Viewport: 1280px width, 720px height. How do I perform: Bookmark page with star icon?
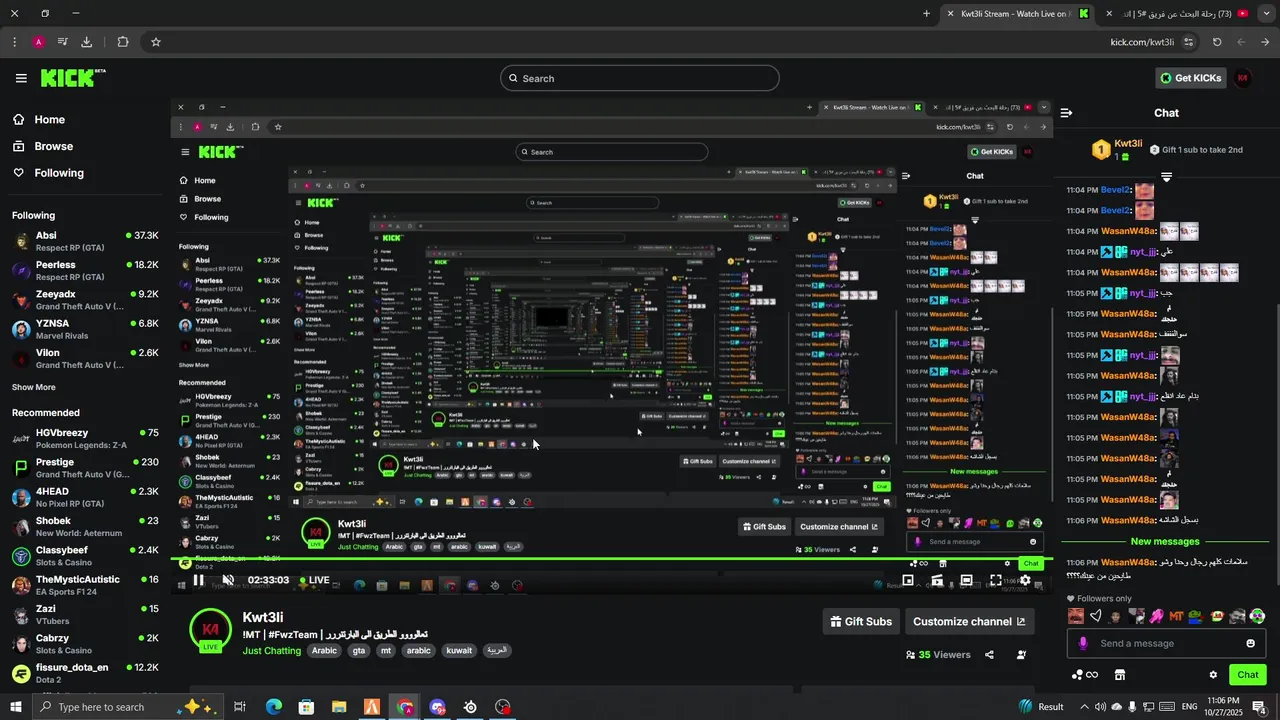point(156,42)
